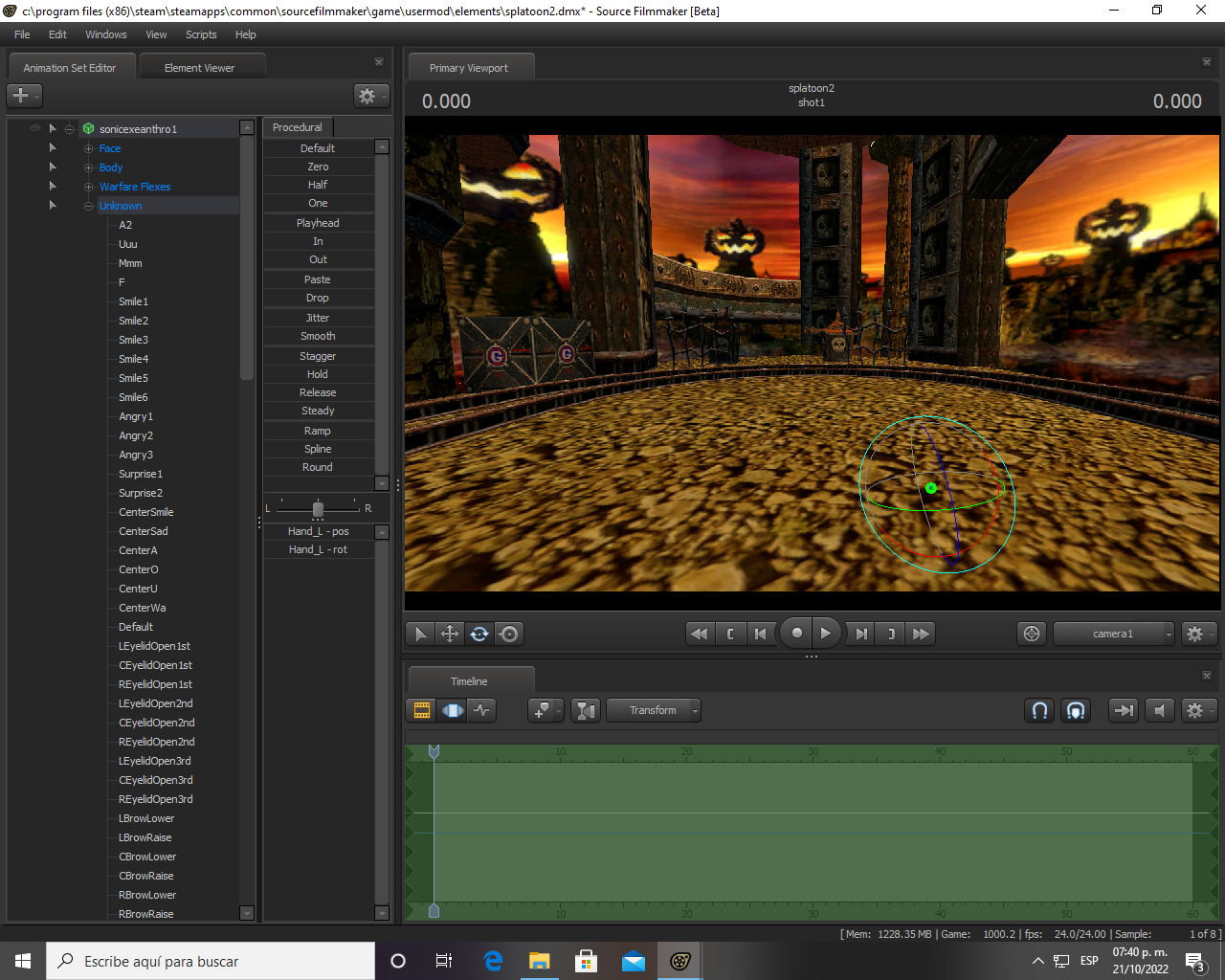Click the Playhead preset button
The height and width of the screenshot is (980, 1225).
[318, 223]
